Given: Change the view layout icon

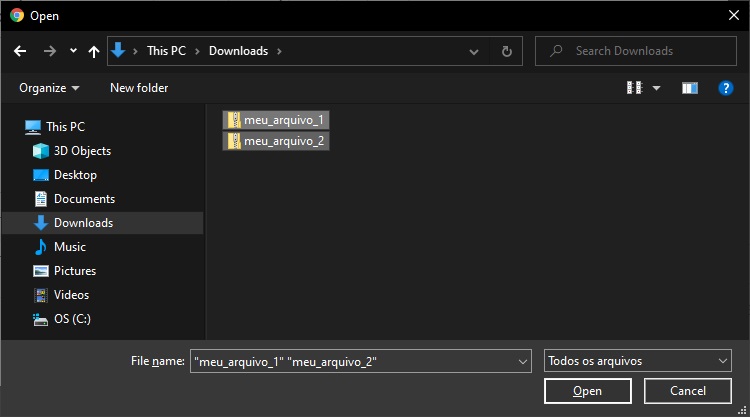Looking at the screenshot, I should [x=635, y=88].
